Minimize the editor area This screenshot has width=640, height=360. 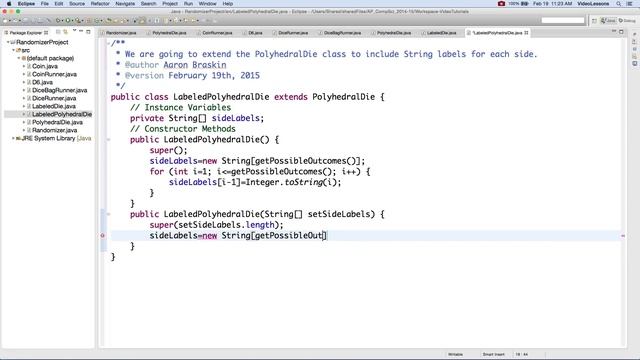click(x=614, y=31)
